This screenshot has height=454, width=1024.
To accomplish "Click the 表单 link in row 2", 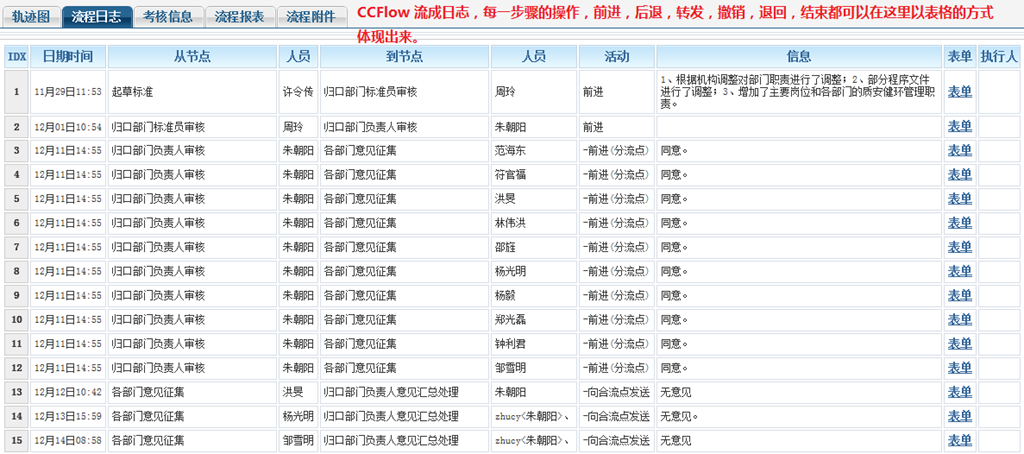I will pos(959,127).
